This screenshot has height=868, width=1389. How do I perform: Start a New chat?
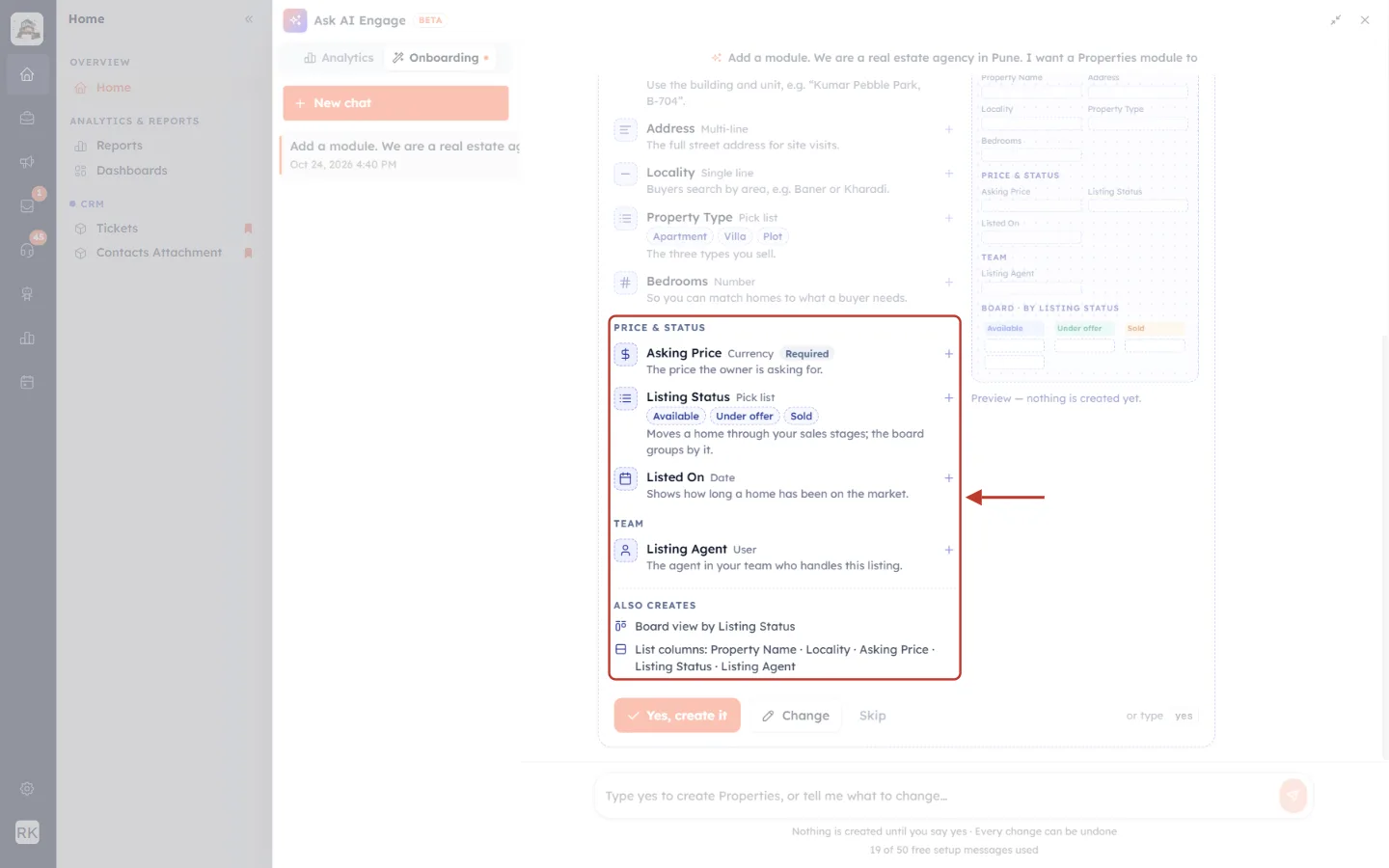click(x=395, y=103)
